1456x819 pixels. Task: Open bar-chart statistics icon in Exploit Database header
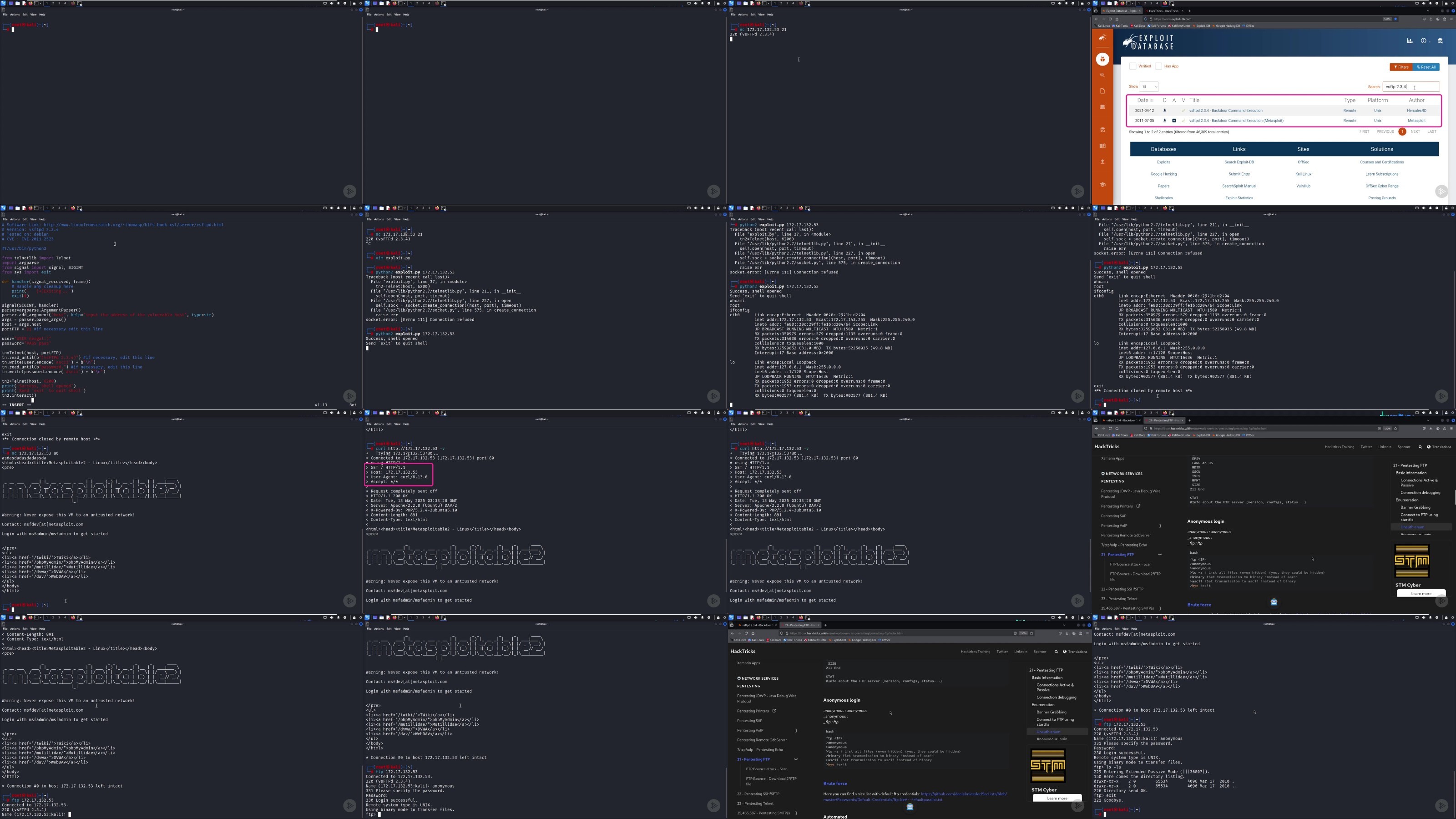[x=1410, y=40]
